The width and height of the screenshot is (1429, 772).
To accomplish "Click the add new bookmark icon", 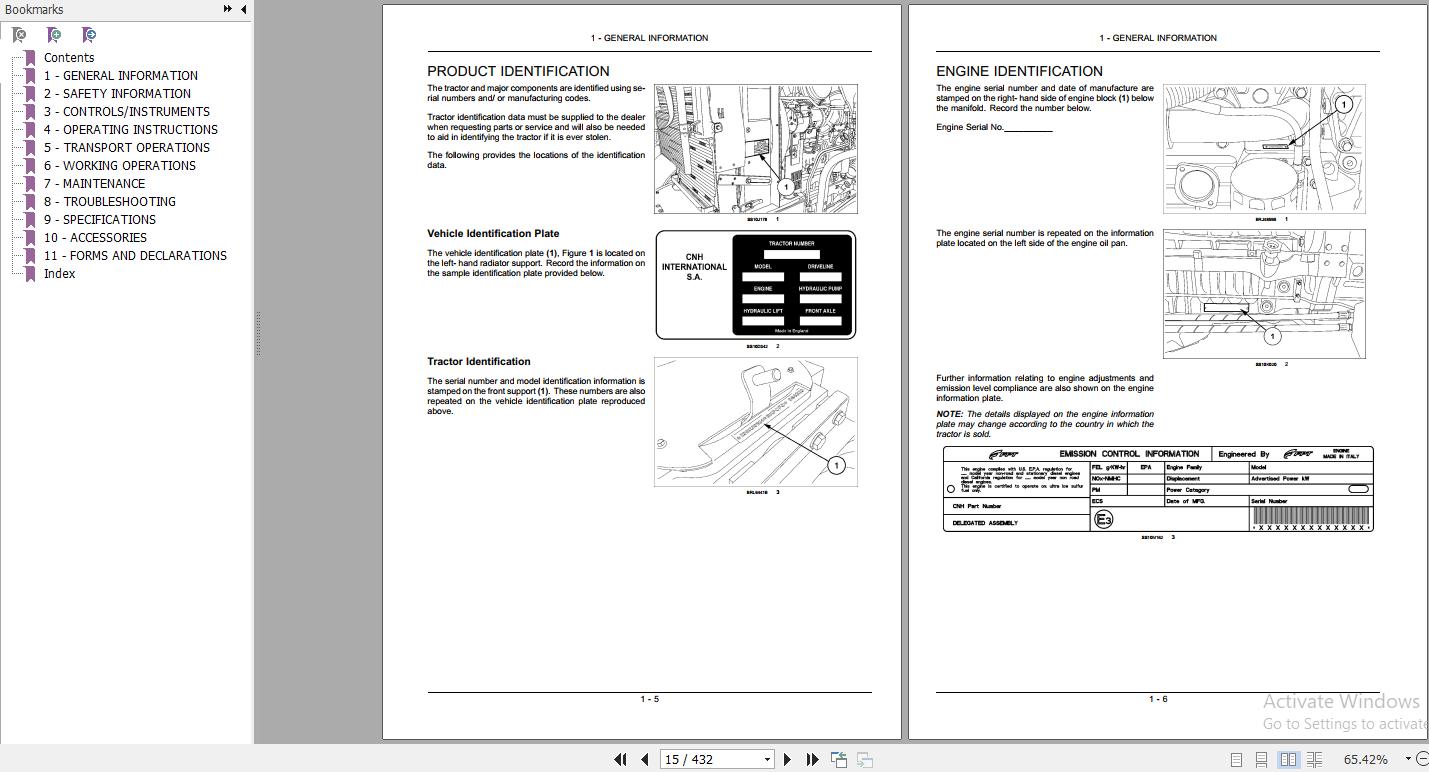I will tap(53, 34).
